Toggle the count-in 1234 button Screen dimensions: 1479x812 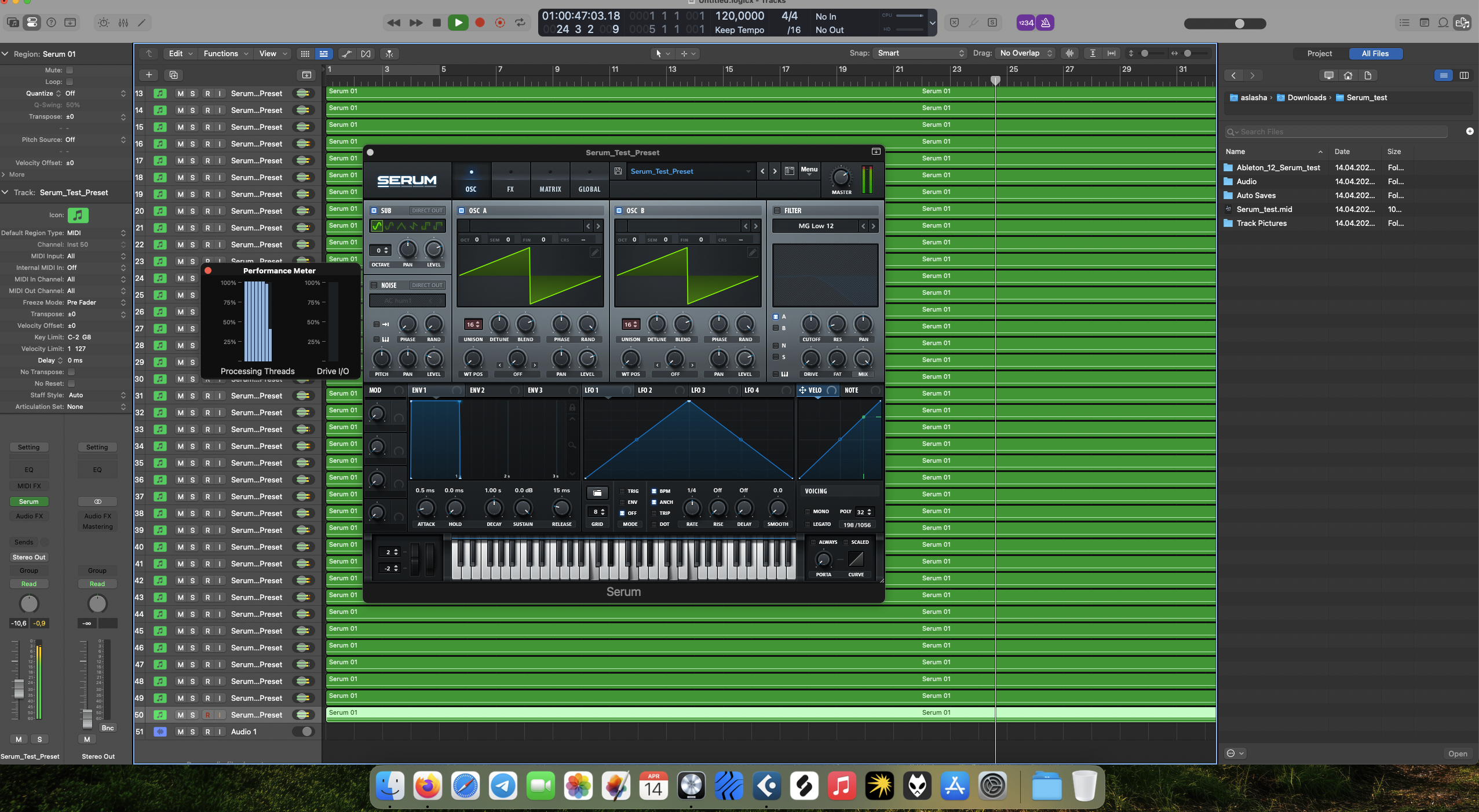pyautogui.click(x=1026, y=23)
